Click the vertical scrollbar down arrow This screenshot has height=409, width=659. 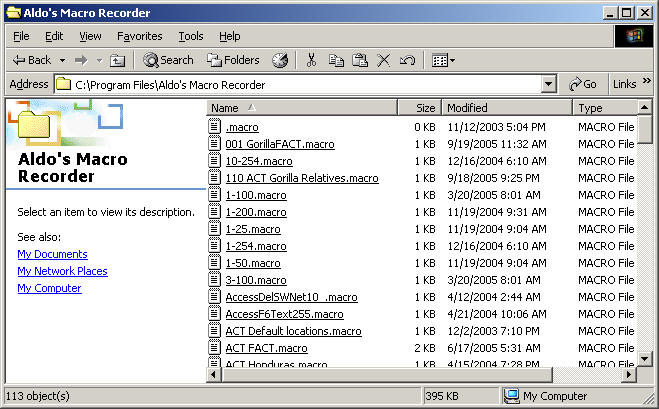[x=644, y=359]
